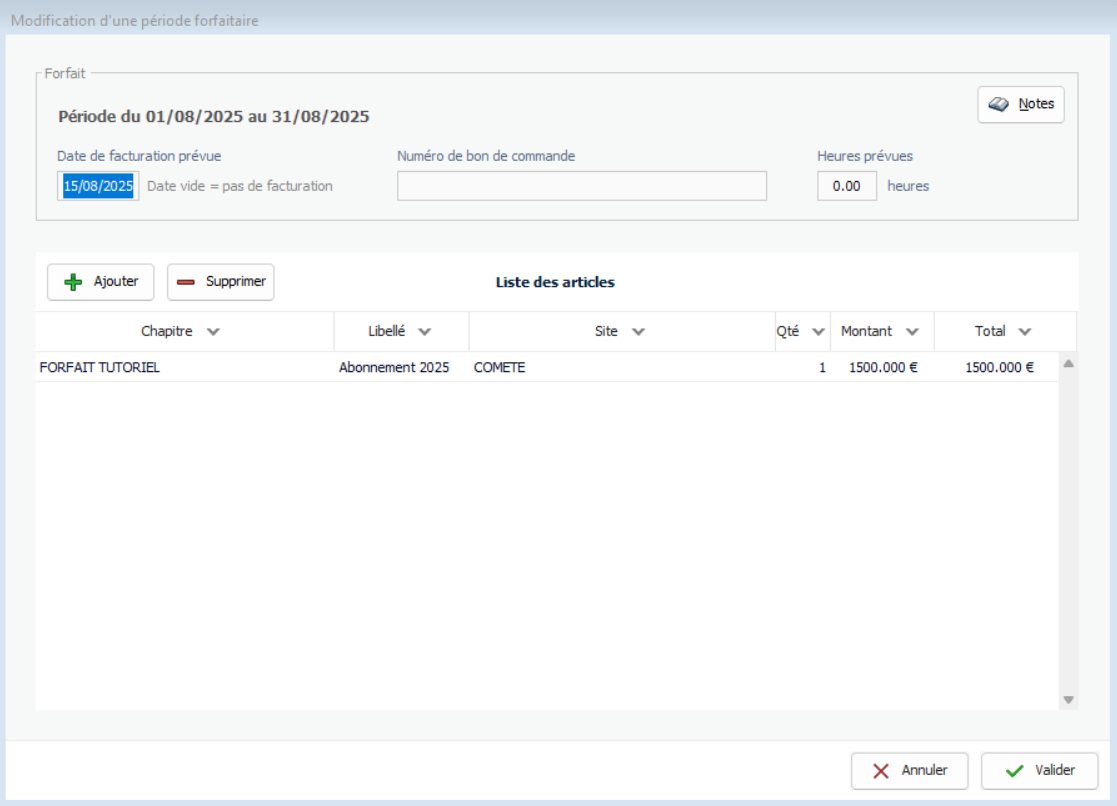Expand the Chapitre column dropdown arrow
Image resolution: width=1117 pixels, height=806 pixels.
[x=213, y=332]
